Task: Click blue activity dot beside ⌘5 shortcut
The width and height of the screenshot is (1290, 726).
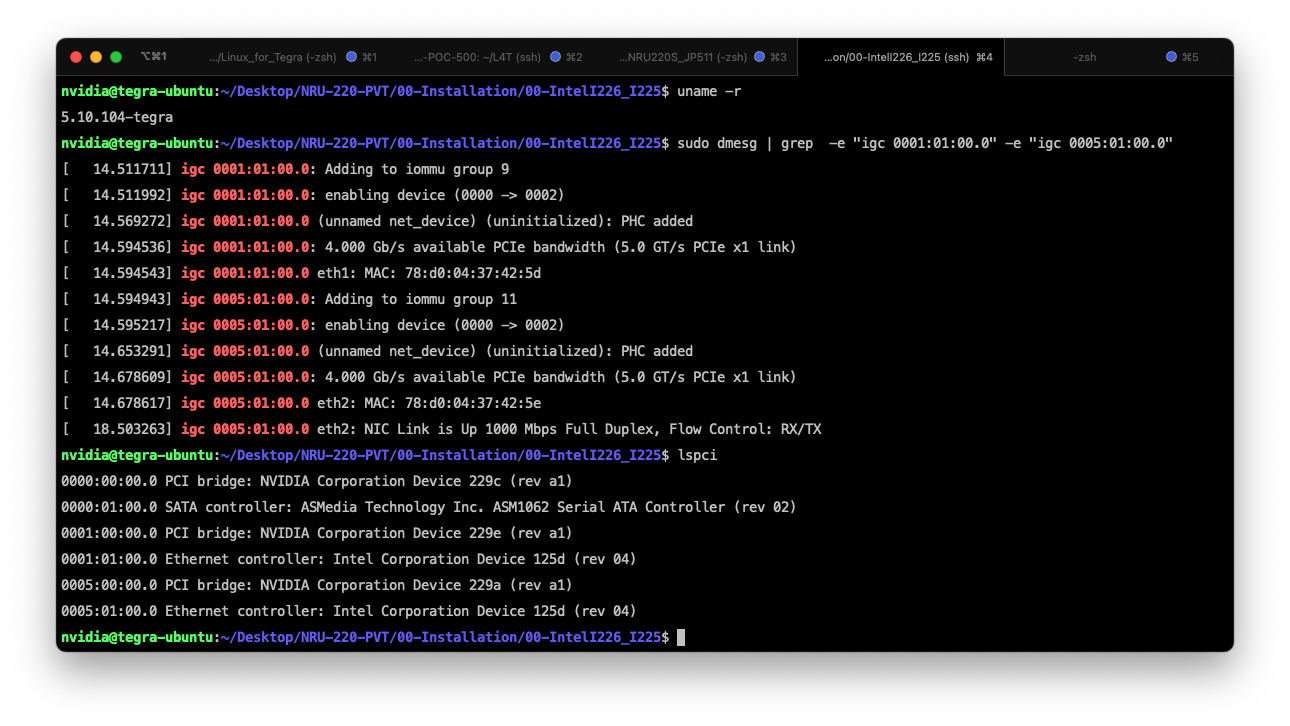Action: click(x=1171, y=57)
